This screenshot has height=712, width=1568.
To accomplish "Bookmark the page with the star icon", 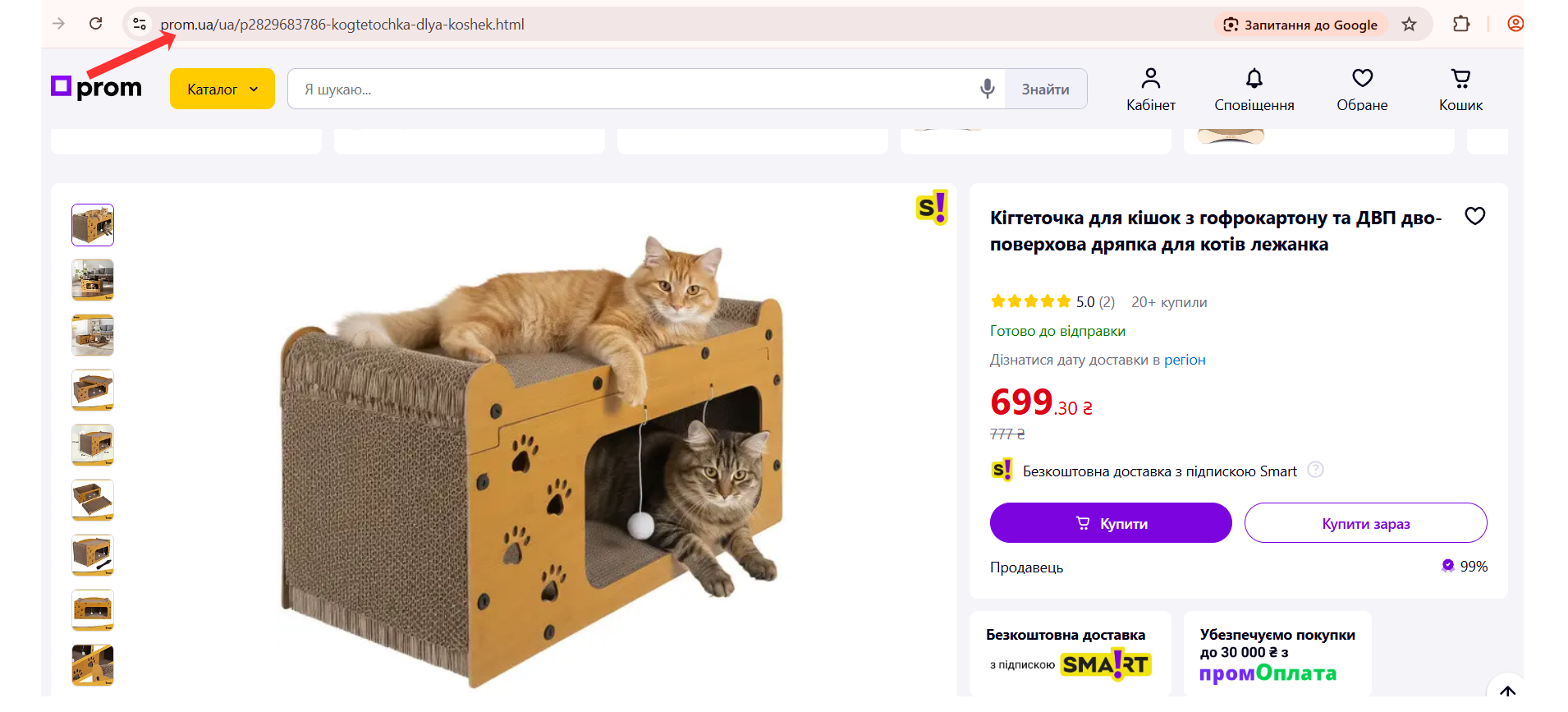I will tap(1409, 25).
